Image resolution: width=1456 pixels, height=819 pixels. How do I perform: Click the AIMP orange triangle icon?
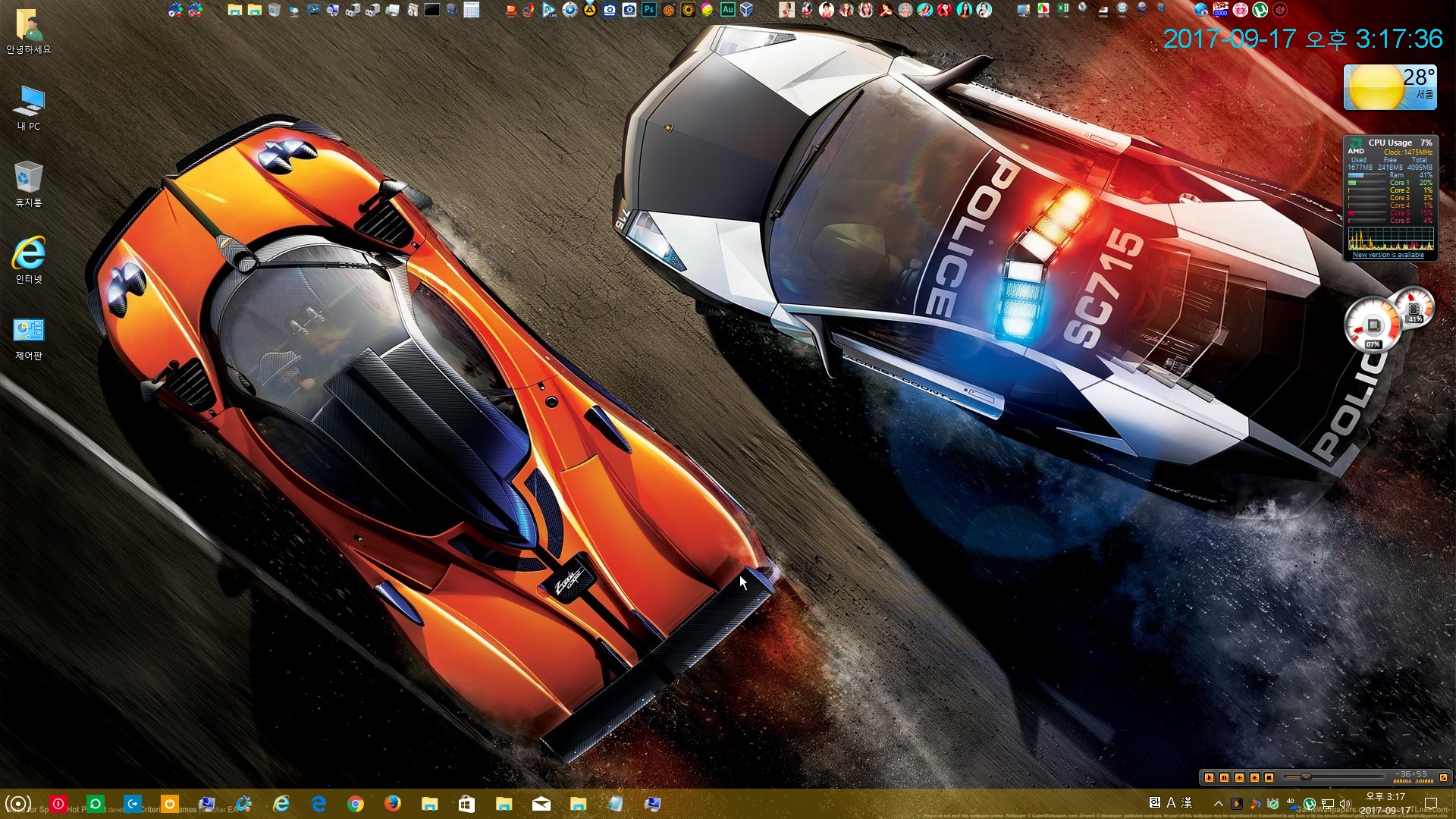(589, 10)
